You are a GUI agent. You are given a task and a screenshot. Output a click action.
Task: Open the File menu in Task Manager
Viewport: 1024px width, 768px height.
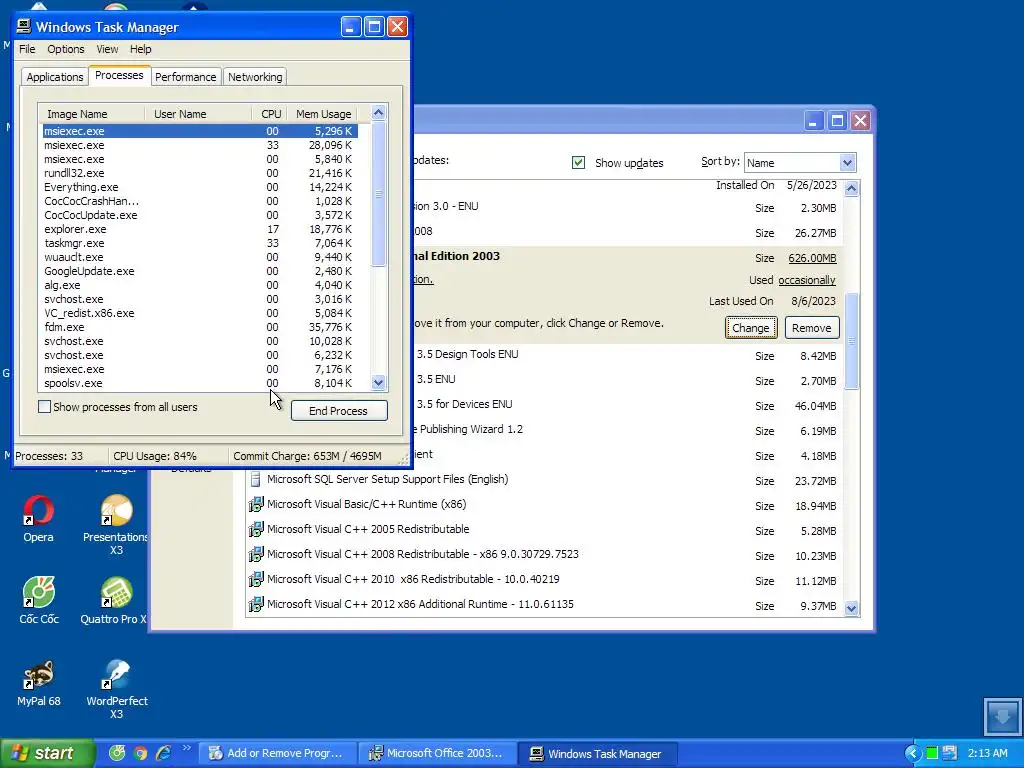pos(27,49)
